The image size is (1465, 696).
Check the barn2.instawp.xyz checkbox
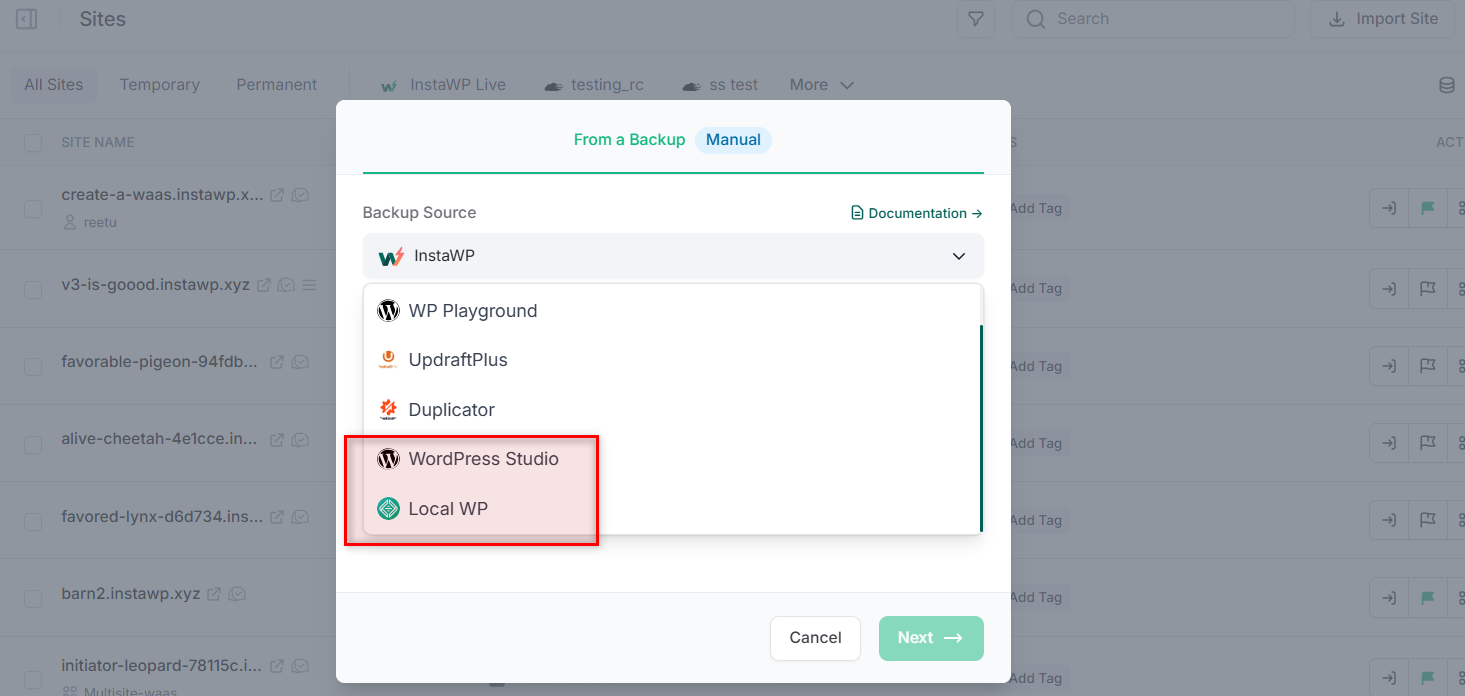[x=33, y=599]
